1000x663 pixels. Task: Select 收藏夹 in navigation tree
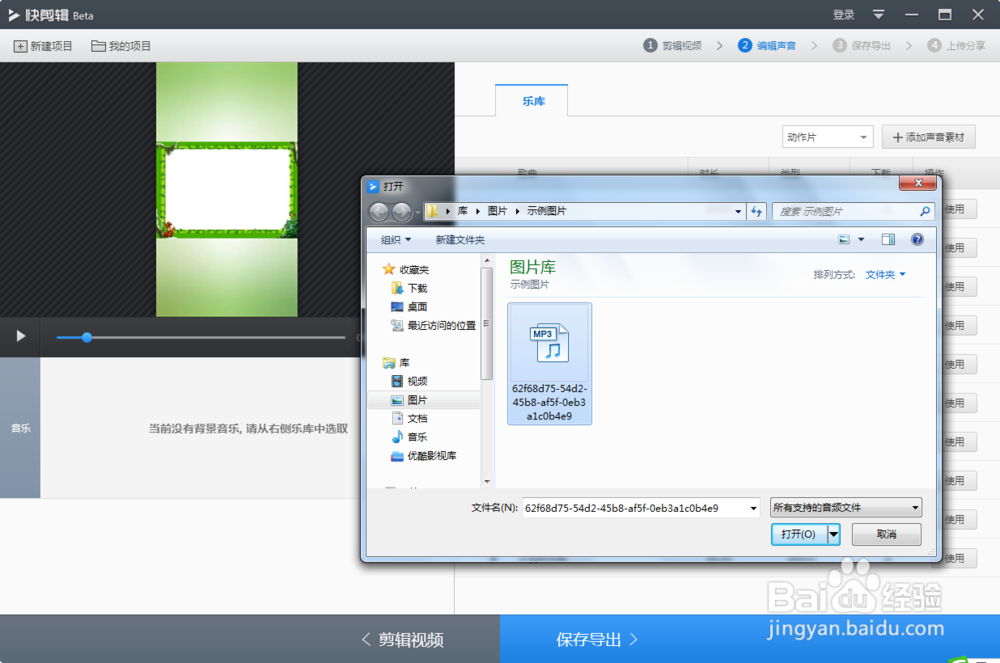pyautogui.click(x=406, y=270)
